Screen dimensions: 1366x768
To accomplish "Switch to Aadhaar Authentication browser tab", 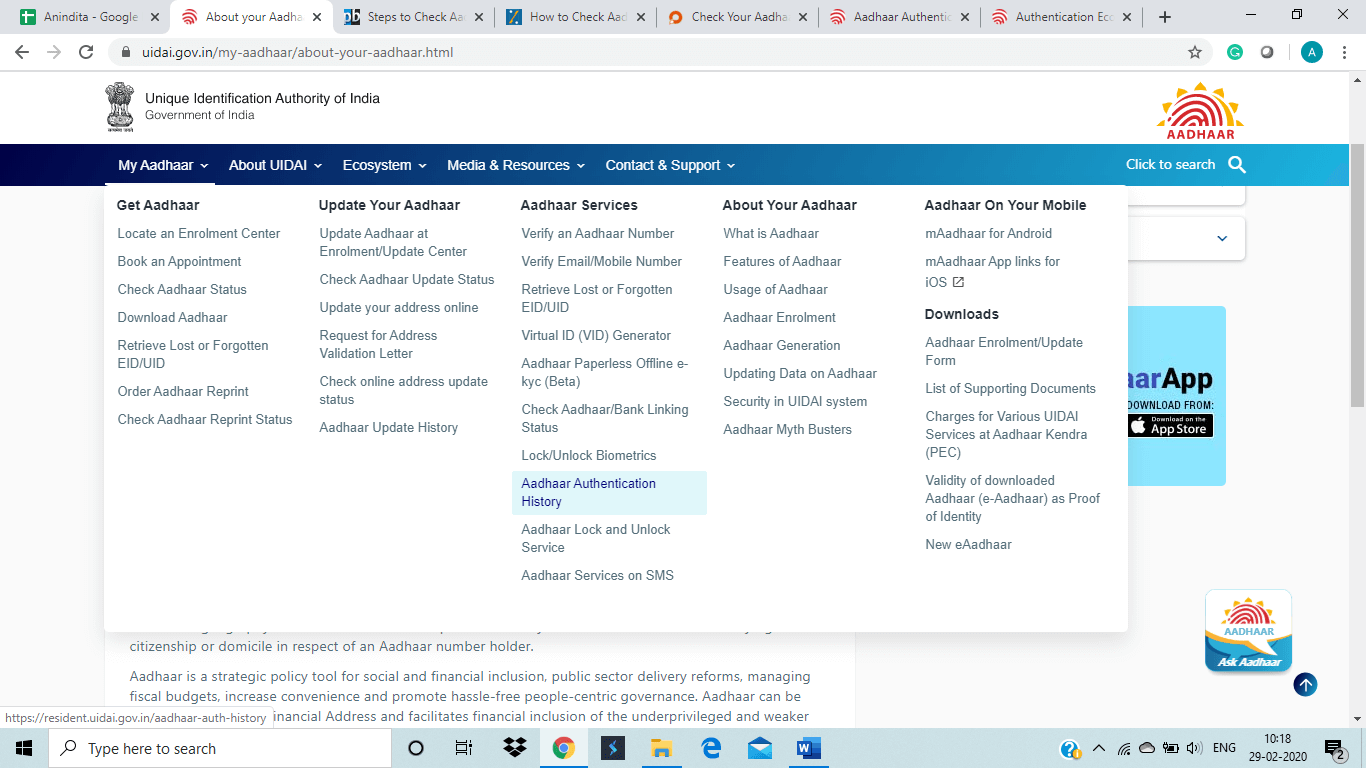I will [x=898, y=17].
